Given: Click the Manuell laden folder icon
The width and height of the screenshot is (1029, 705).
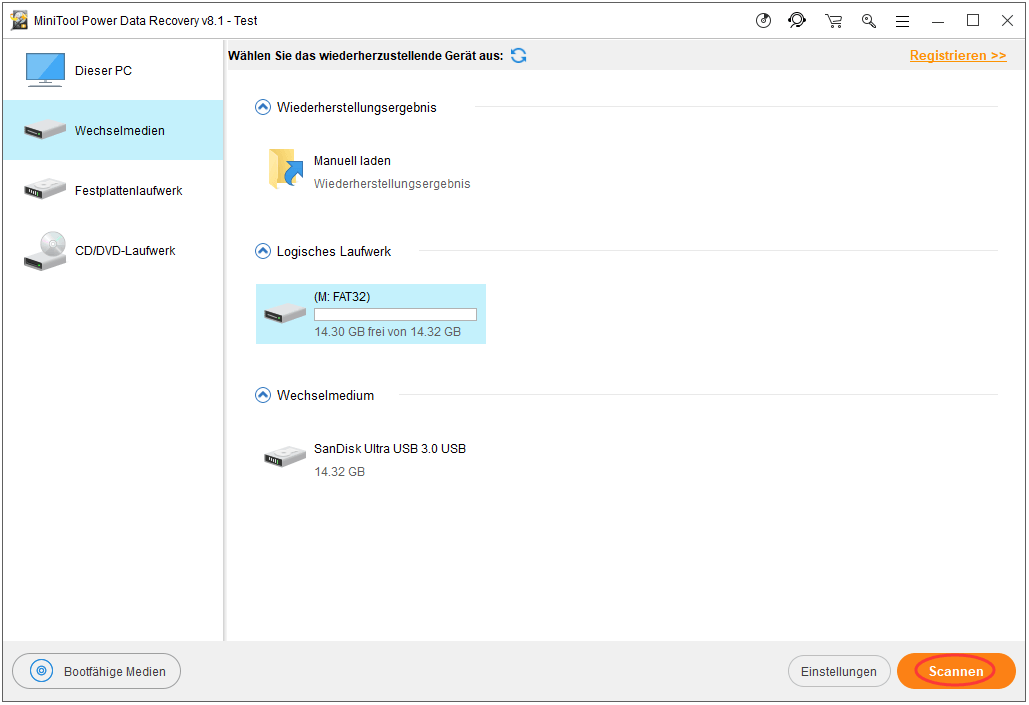Looking at the screenshot, I should click(x=286, y=170).
